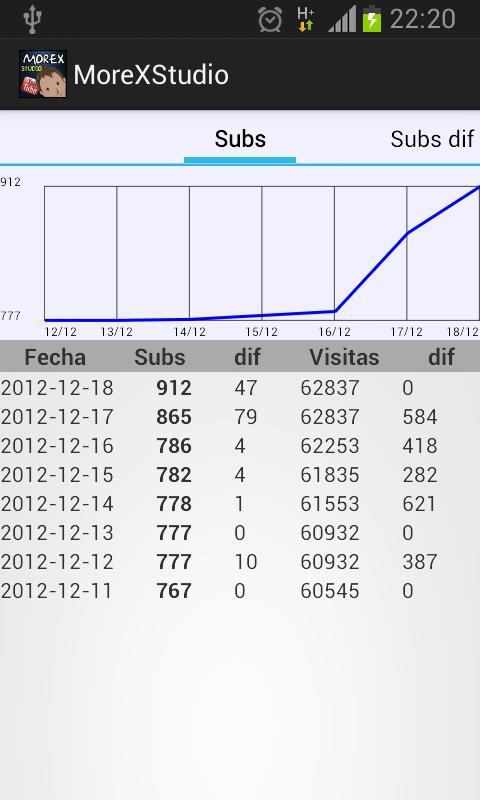Viewport: 480px width, 800px height.
Task: Select the 2012-12-14 date row
Action: [x=240, y=504]
